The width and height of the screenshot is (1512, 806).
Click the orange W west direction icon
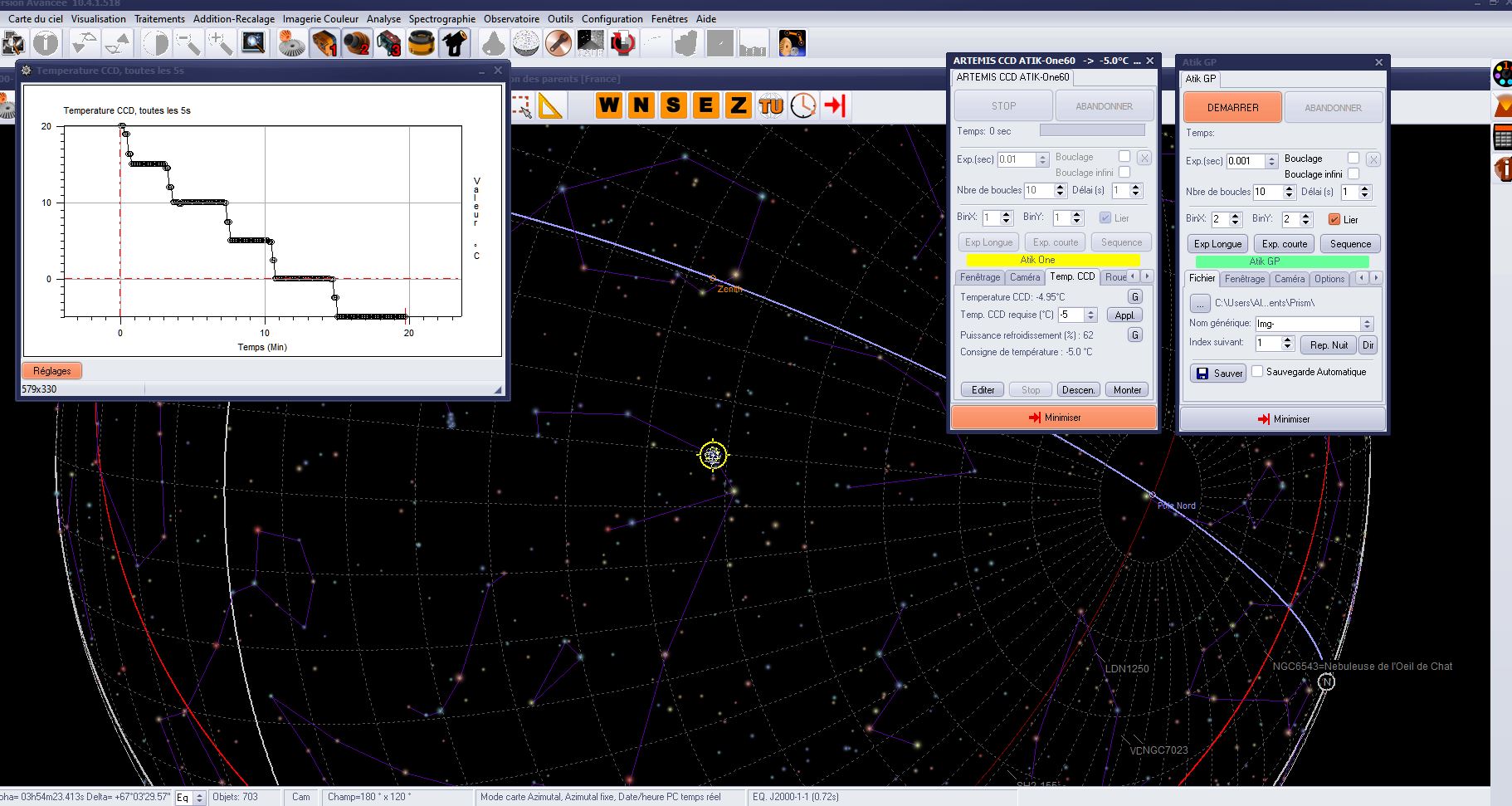pos(609,105)
